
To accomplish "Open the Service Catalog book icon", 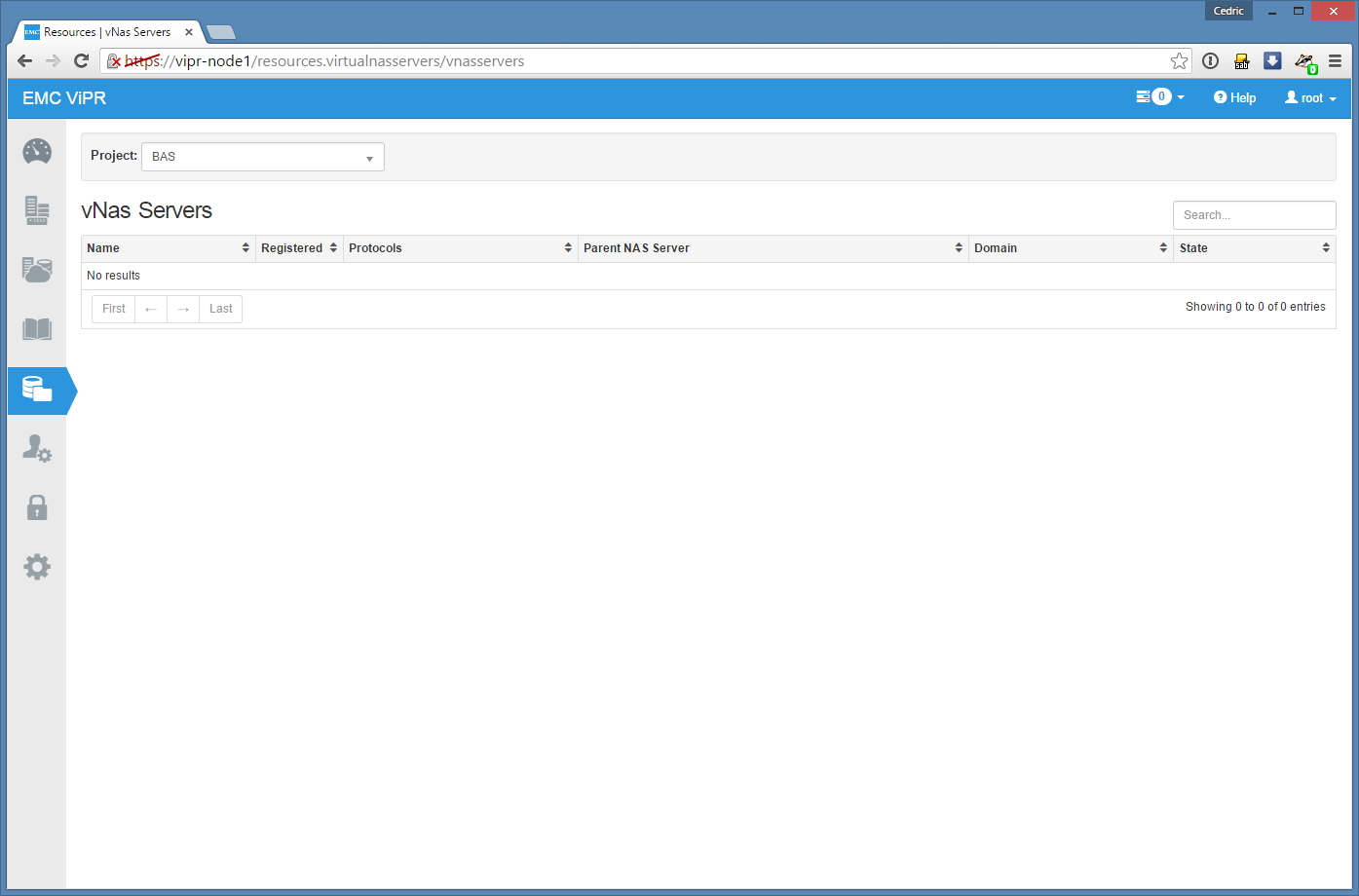I will pyautogui.click(x=37, y=329).
